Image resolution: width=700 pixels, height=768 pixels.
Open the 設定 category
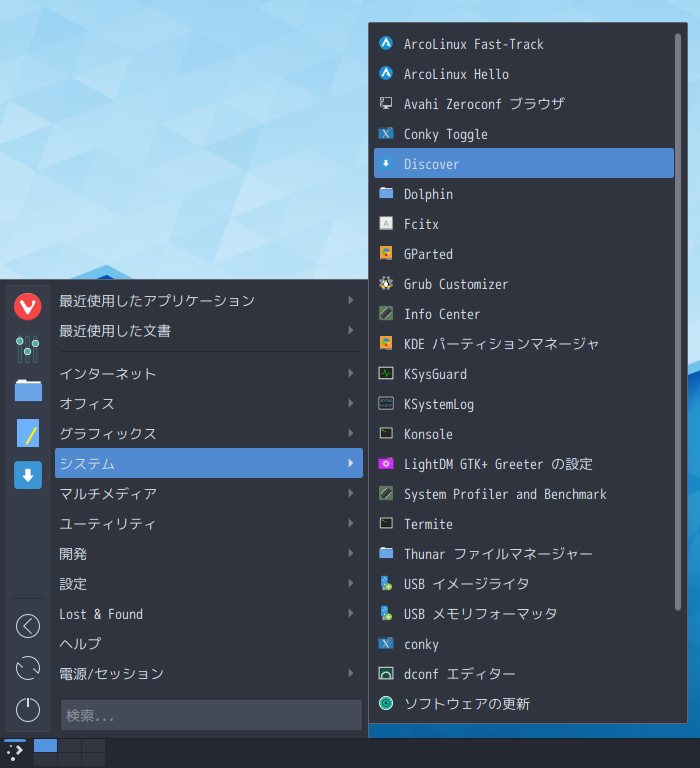(209, 583)
